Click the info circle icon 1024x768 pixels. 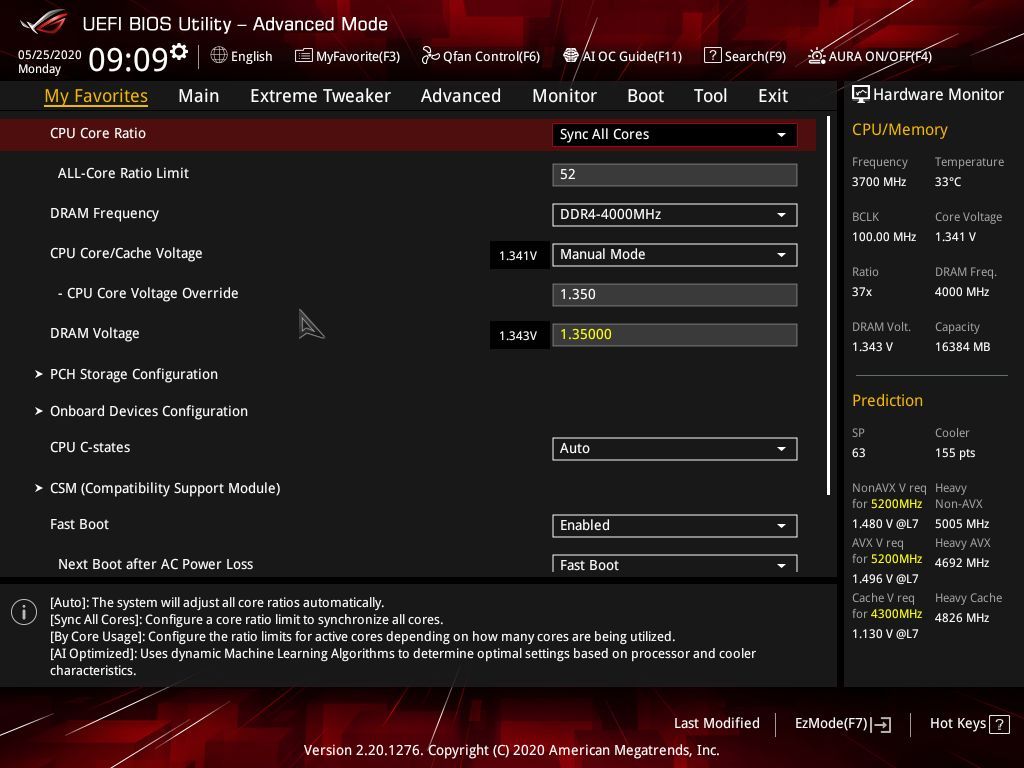tap(24, 613)
